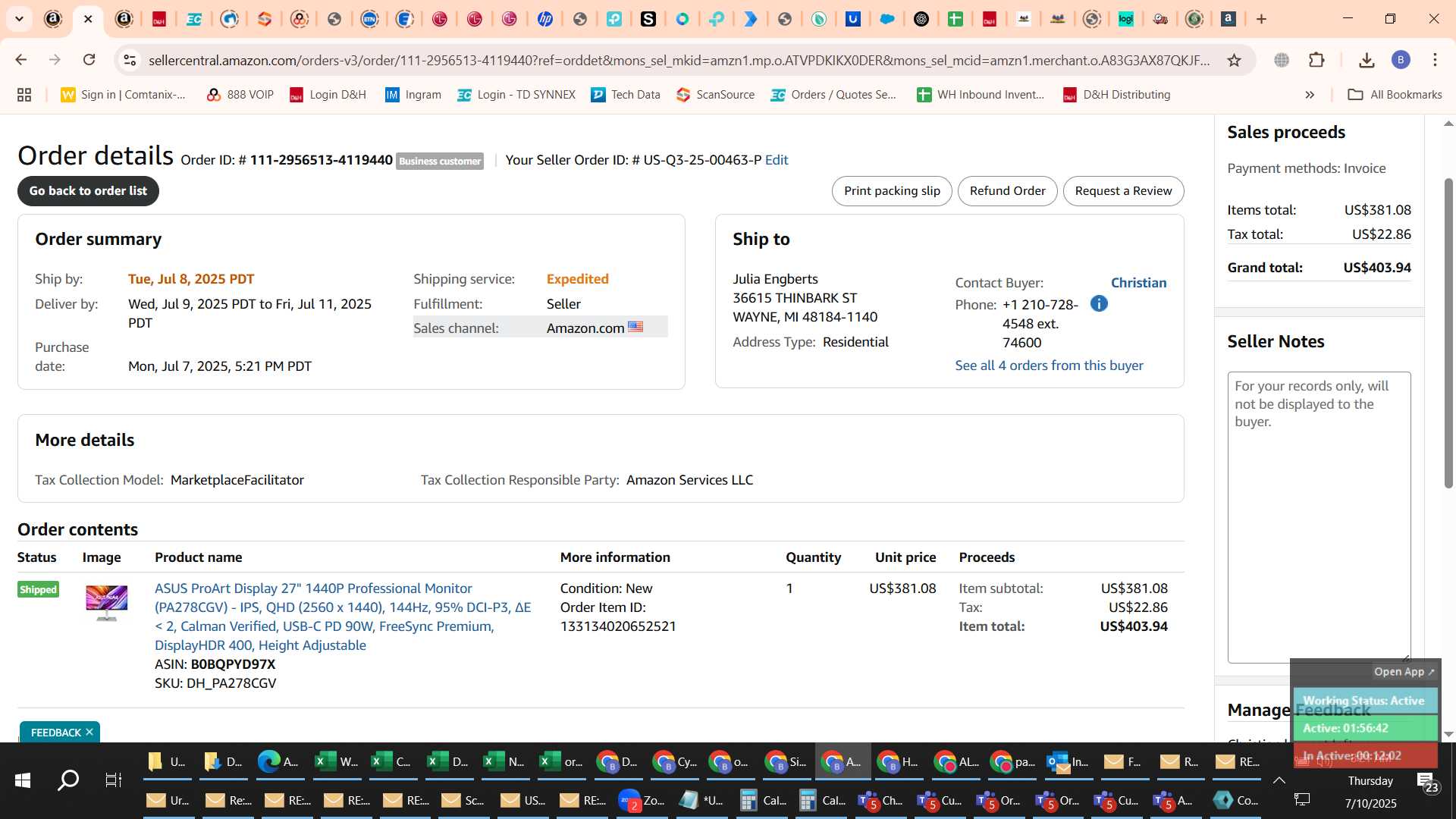Open the Excel W... workbook in taskbar
This screenshot has height=819, width=1456.
336,761
